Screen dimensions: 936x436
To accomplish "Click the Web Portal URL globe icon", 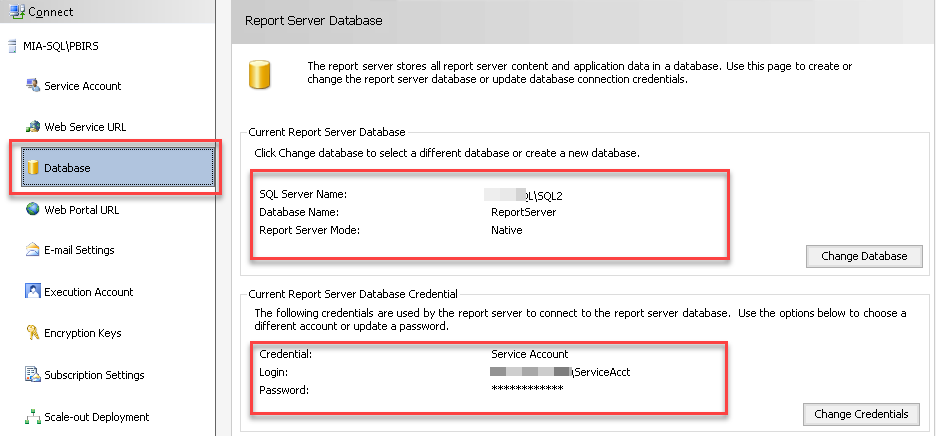I will tap(33, 210).
